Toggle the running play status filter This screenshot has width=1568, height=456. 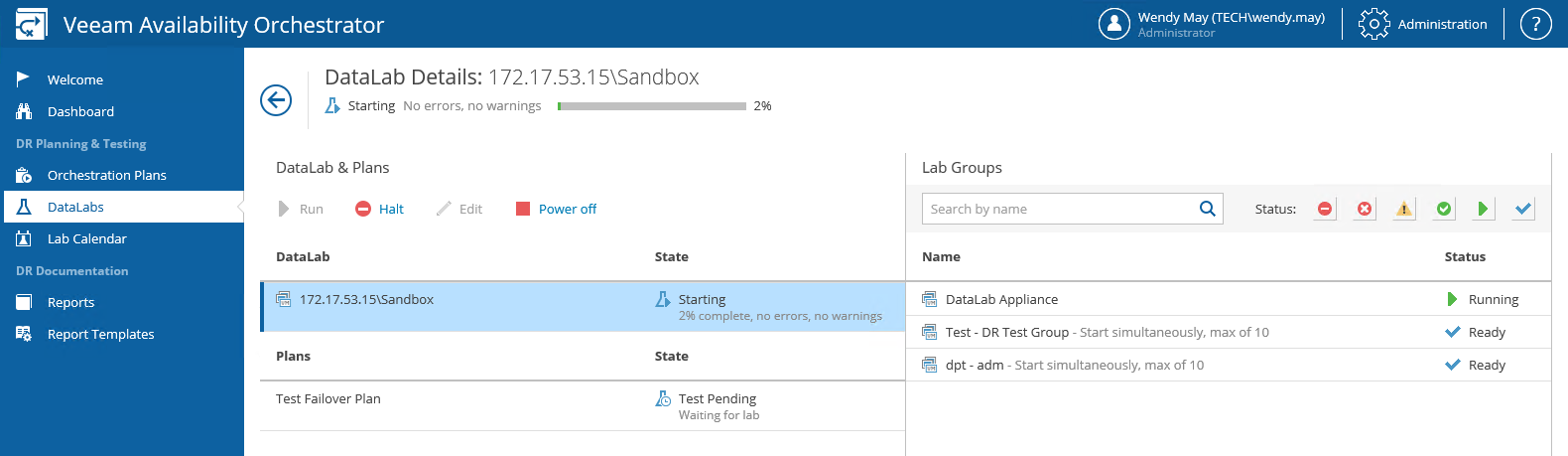tap(1483, 209)
